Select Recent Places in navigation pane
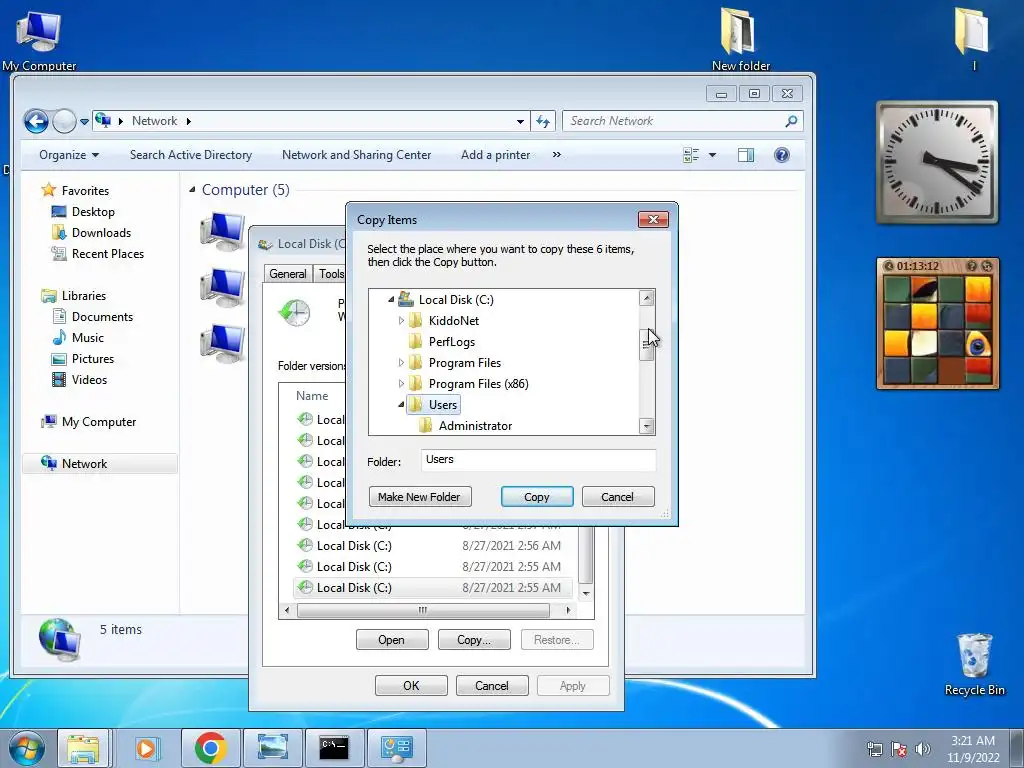Viewport: 1024px width, 768px height. tap(108, 253)
